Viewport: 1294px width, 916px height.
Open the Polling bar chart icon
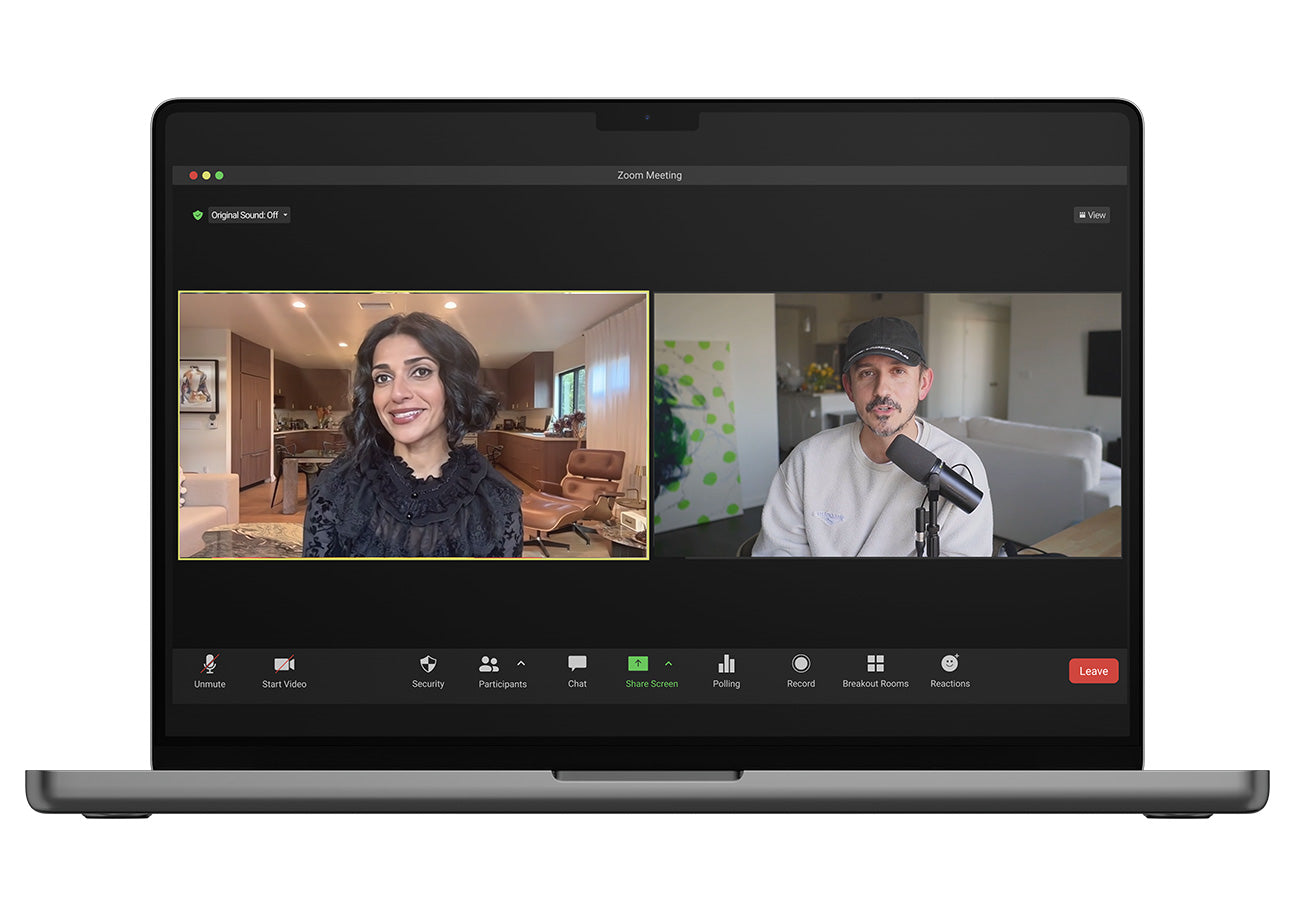[x=726, y=664]
